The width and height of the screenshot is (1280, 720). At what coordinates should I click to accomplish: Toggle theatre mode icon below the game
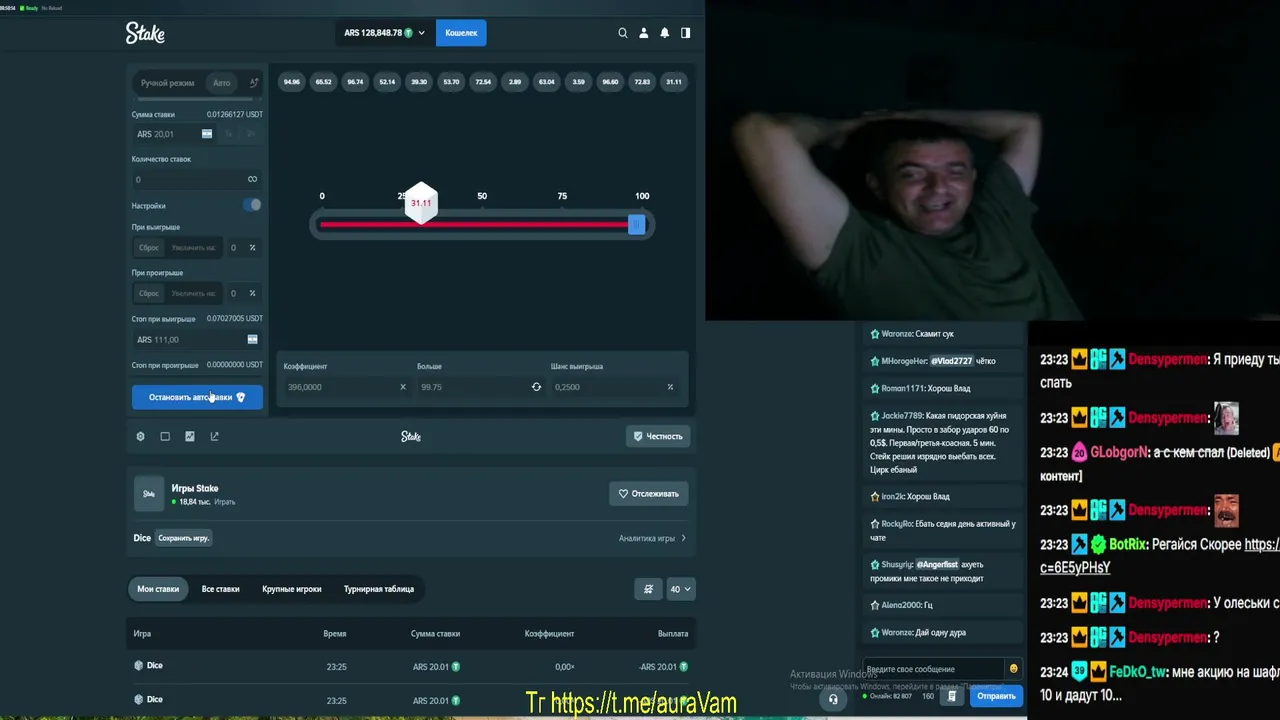click(x=165, y=436)
